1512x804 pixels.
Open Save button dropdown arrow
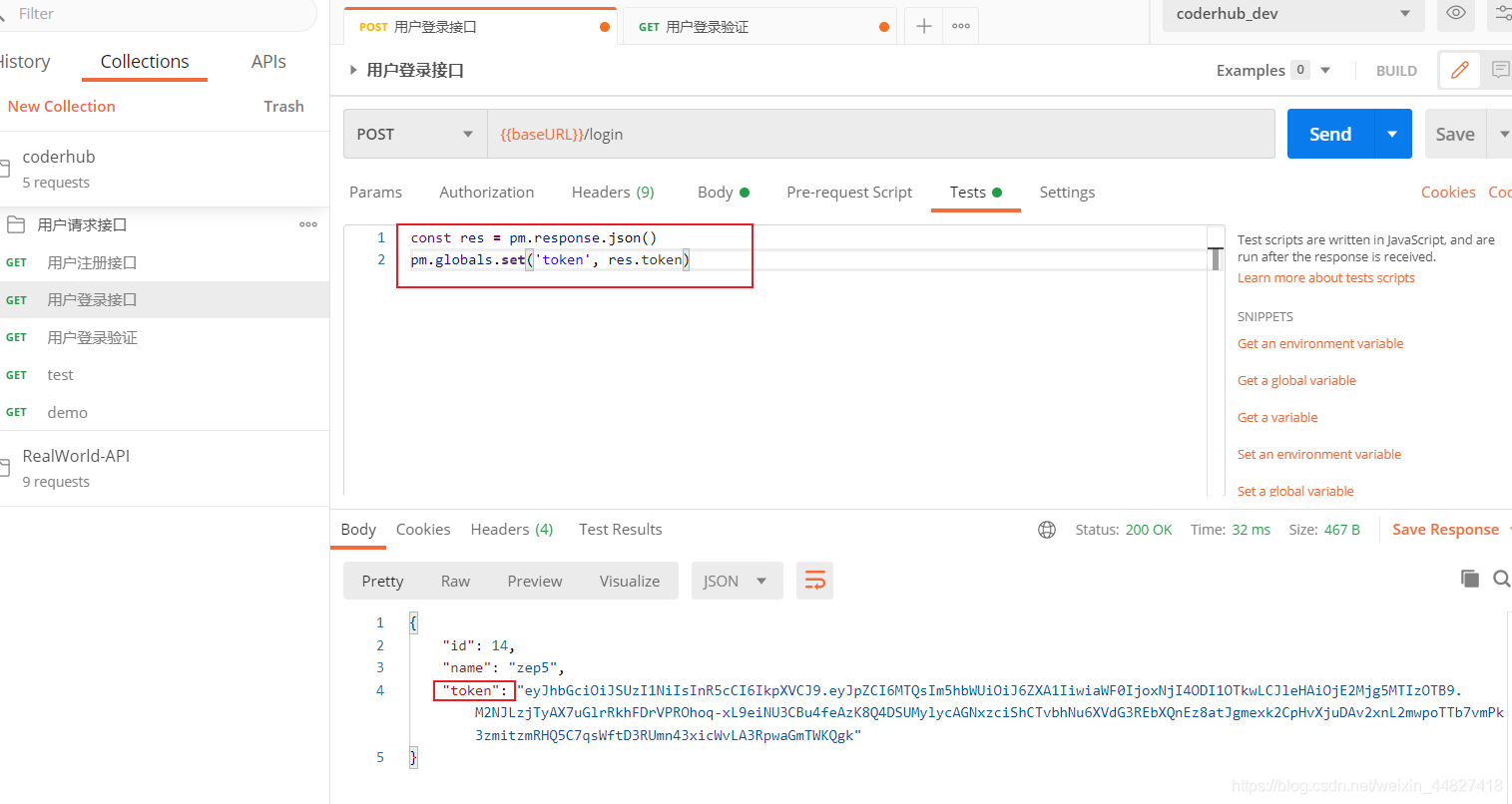(x=1503, y=134)
